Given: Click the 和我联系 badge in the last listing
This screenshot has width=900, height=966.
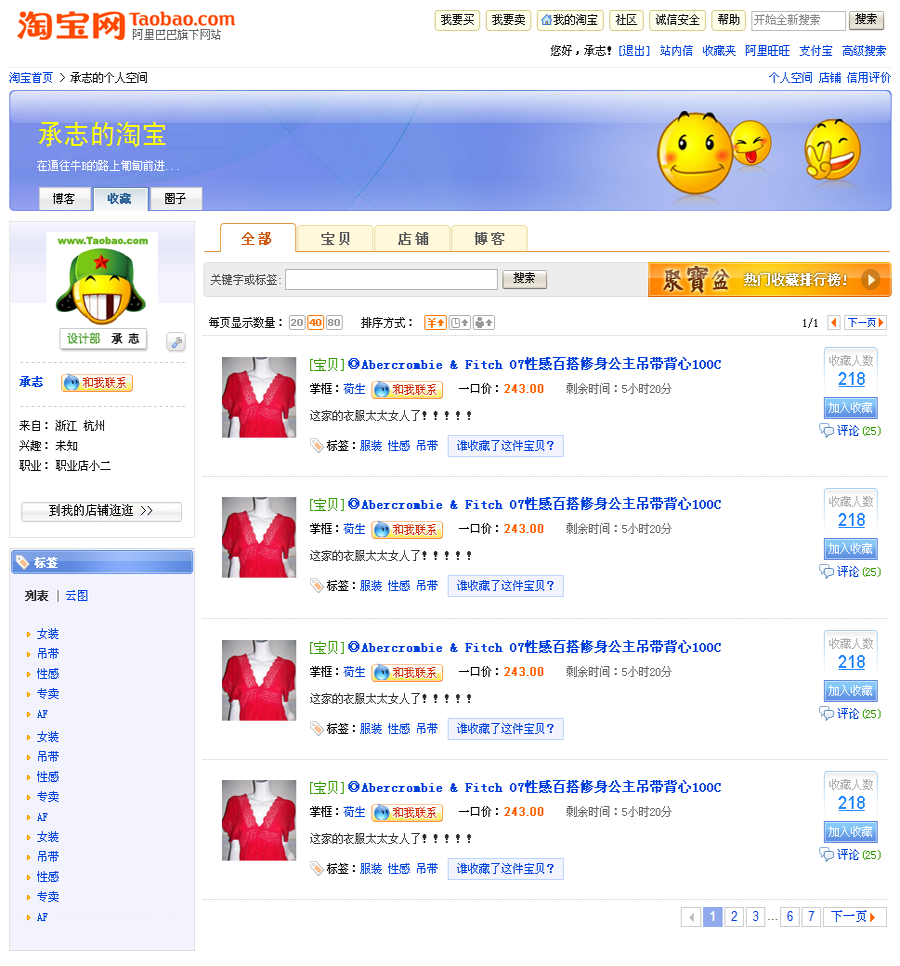Looking at the screenshot, I should click(x=407, y=813).
